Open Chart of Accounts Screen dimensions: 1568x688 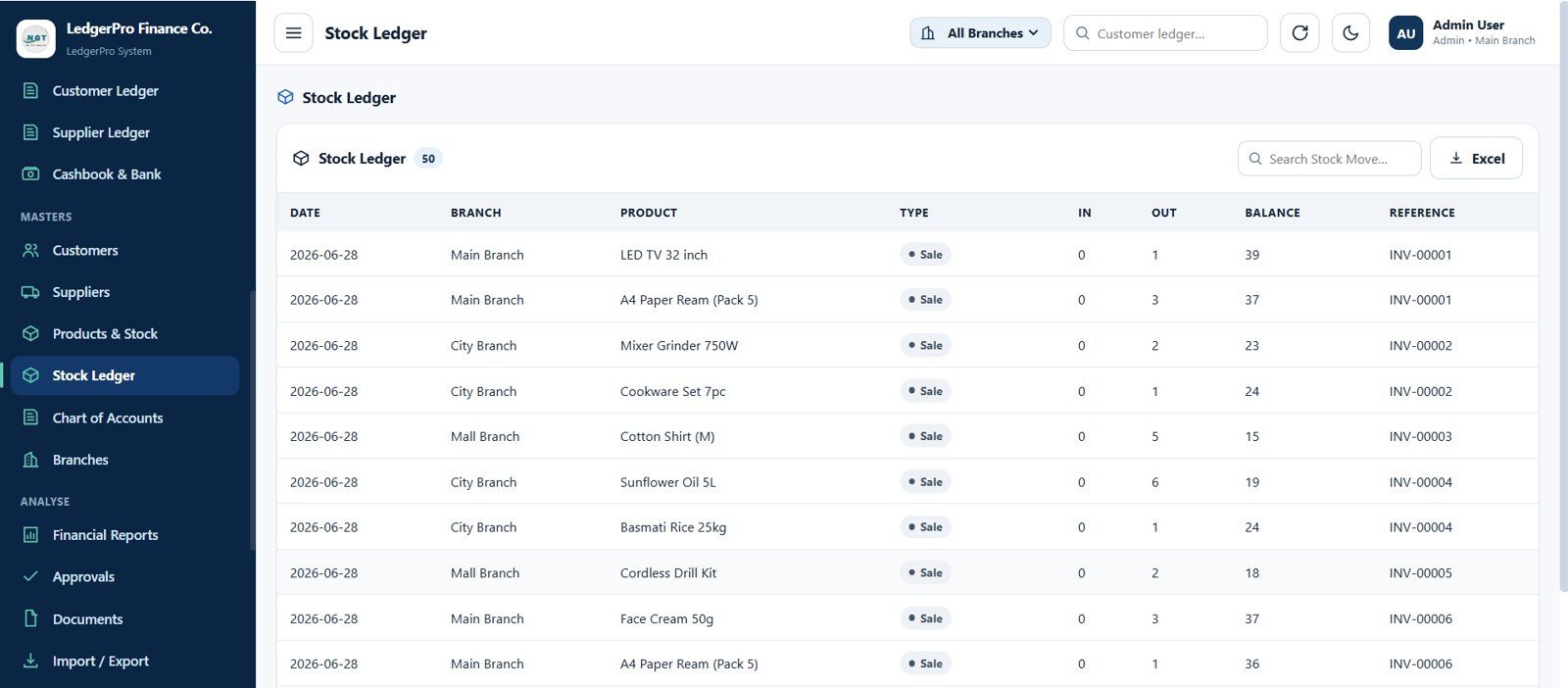pos(125,418)
